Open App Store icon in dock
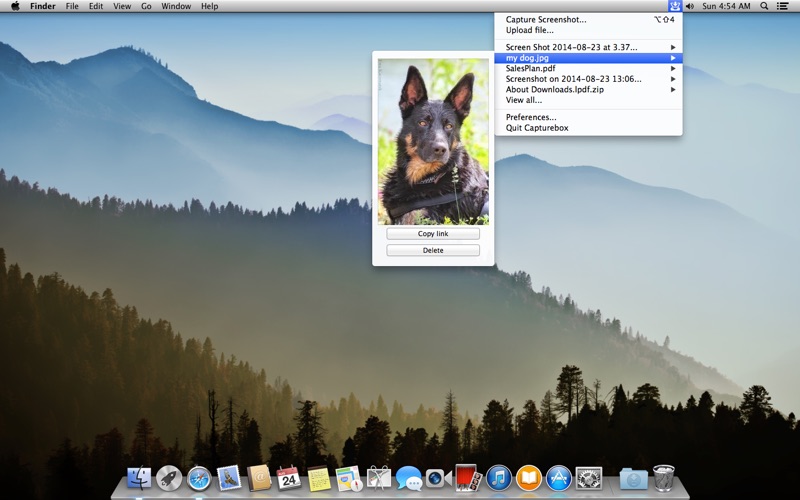 click(559, 479)
